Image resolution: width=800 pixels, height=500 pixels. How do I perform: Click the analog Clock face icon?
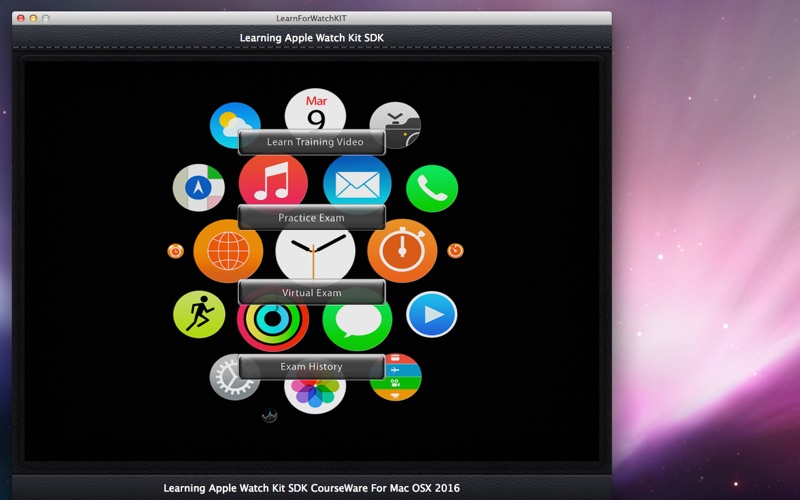(x=315, y=253)
